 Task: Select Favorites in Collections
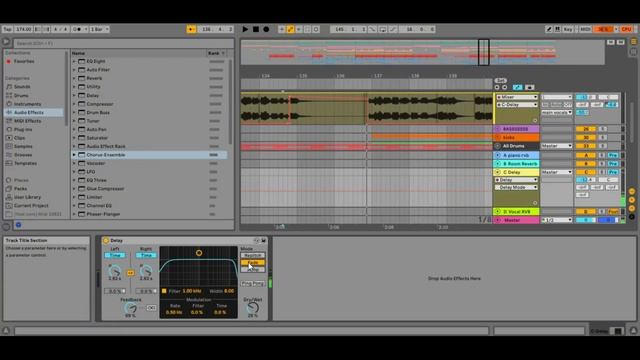24,61
